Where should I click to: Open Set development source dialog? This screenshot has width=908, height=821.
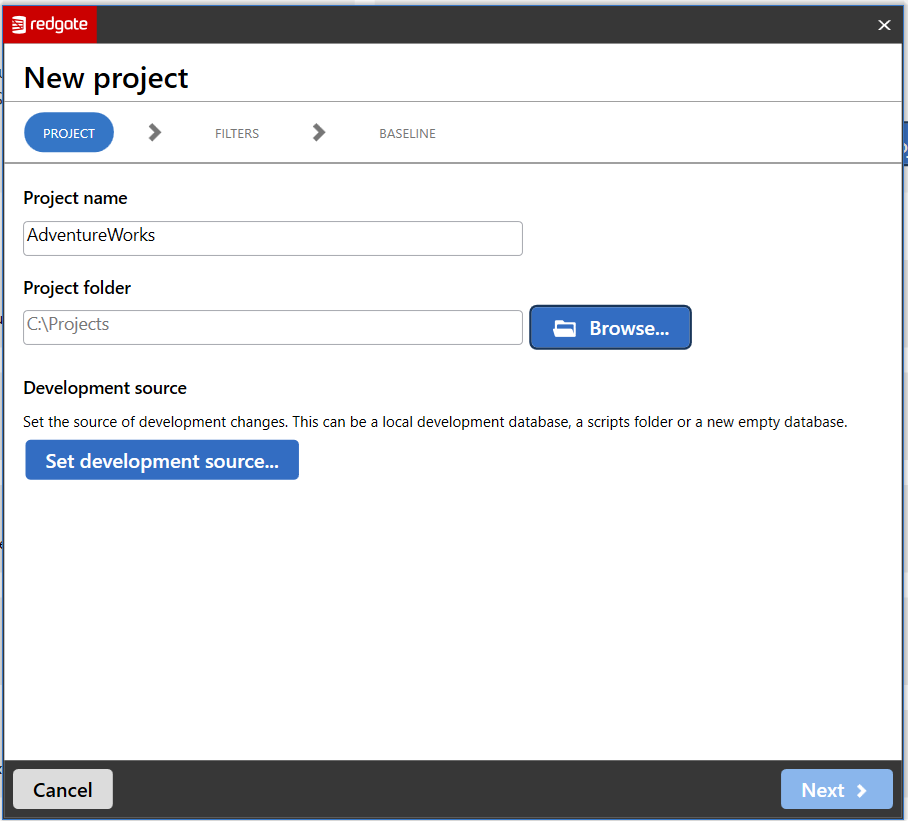point(162,461)
